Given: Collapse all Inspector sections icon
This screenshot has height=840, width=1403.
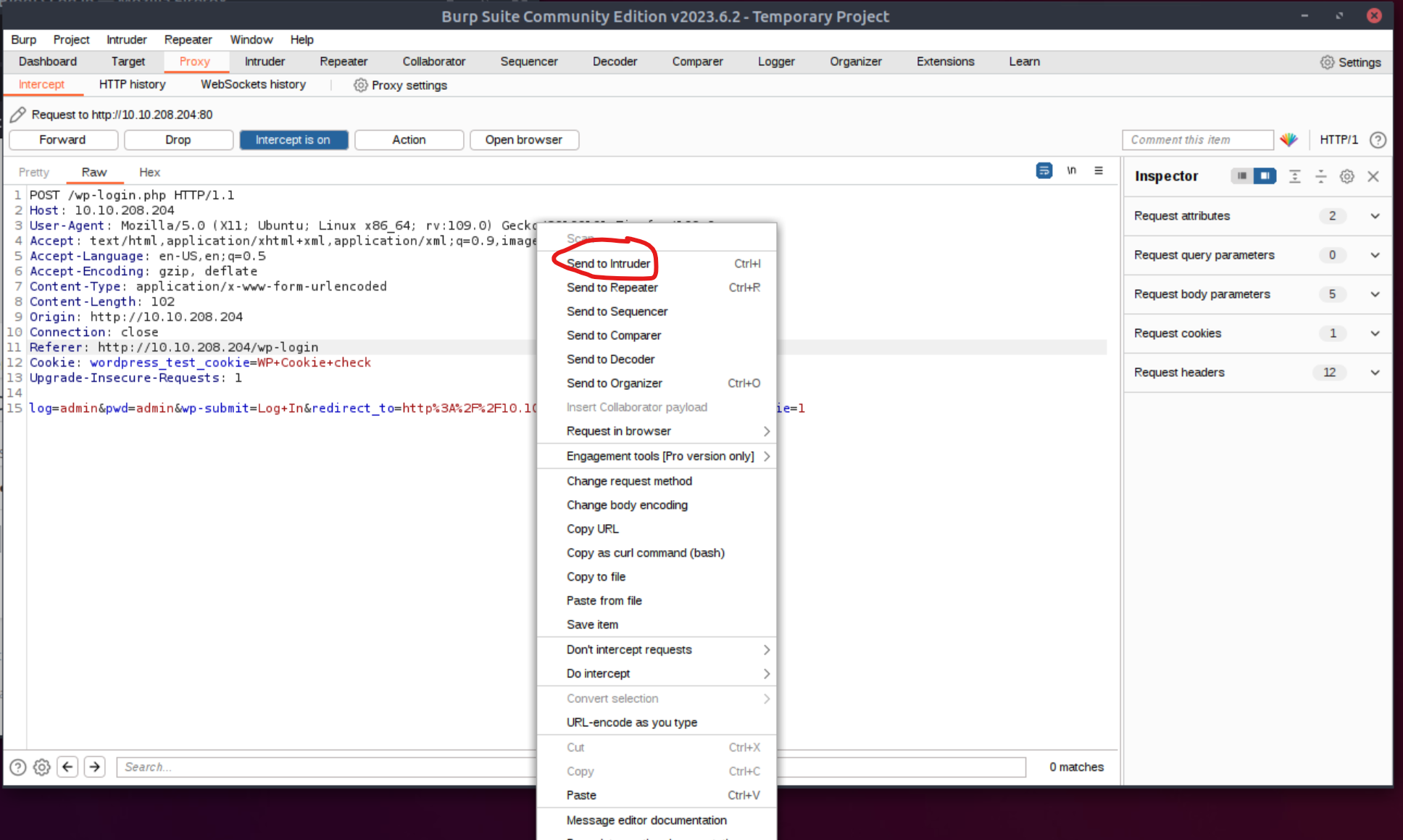Looking at the screenshot, I should pos(1321,176).
